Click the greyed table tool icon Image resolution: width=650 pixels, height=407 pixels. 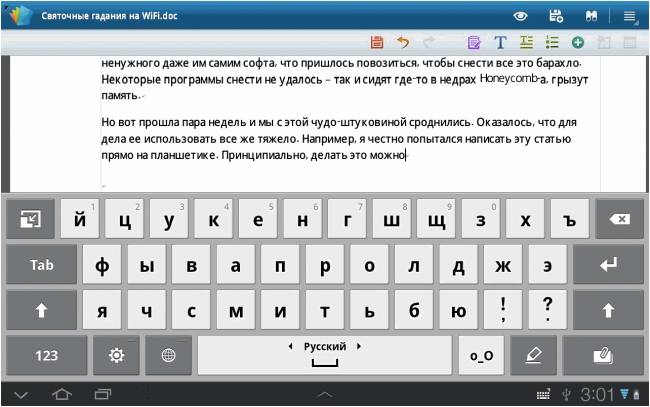(630, 42)
